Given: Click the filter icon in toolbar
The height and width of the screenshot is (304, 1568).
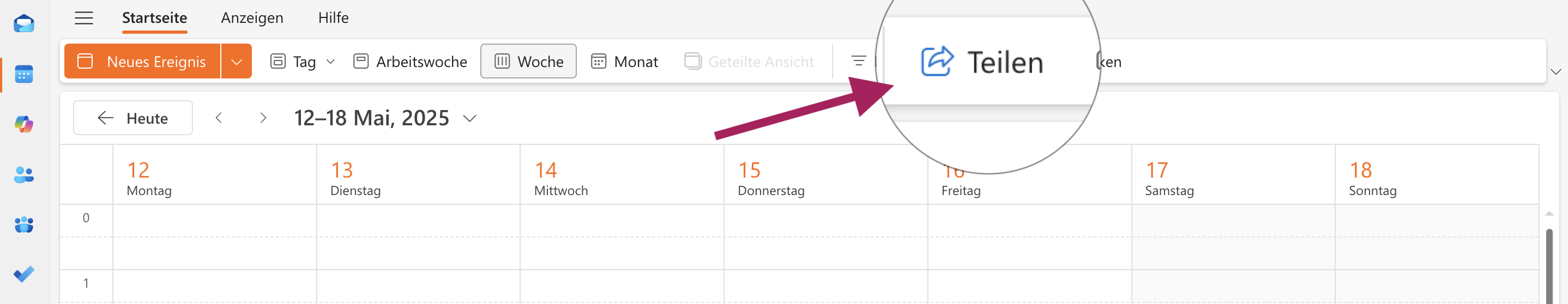Looking at the screenshot, I should click(858, 62).
